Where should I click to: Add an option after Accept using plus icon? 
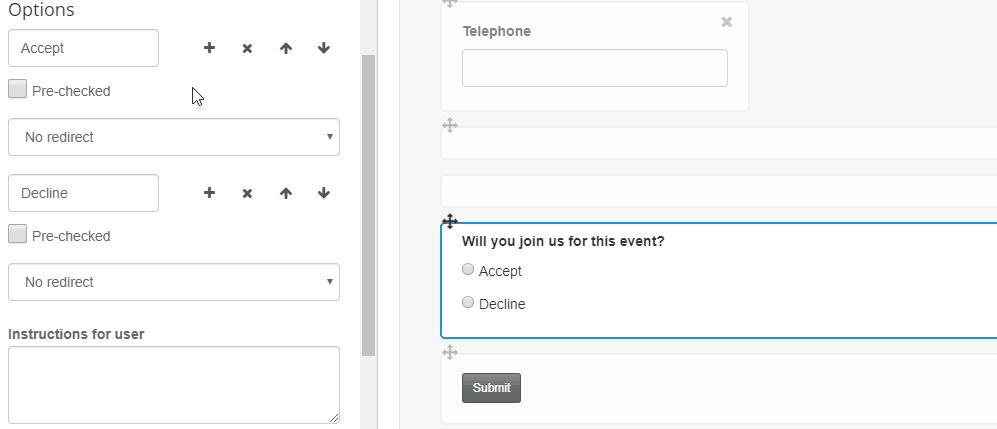point(209,48)
